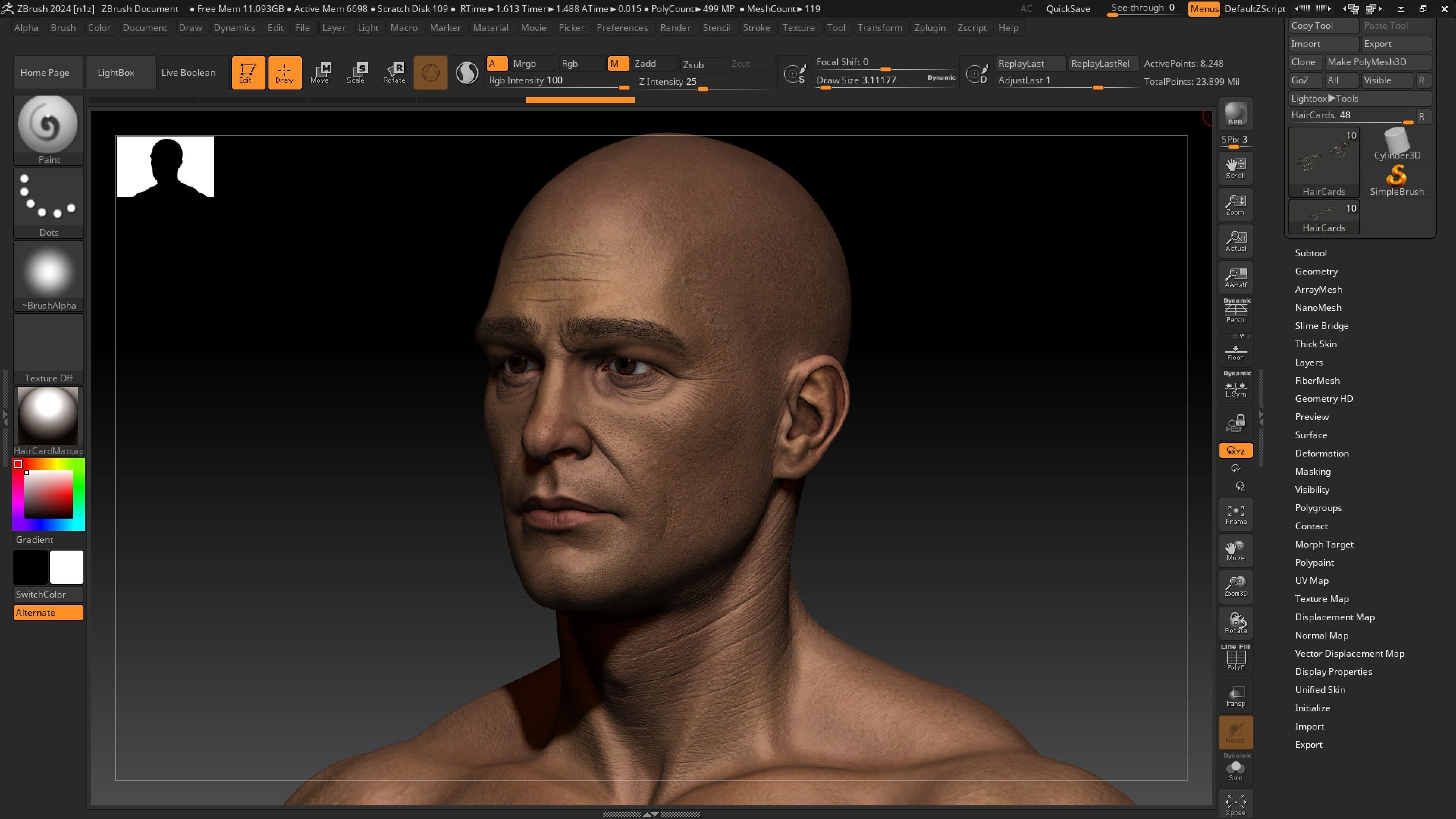Click the view Rotate icon on right shelf
This screenshot has height=819, width=1456.
tap(1236, 623)
